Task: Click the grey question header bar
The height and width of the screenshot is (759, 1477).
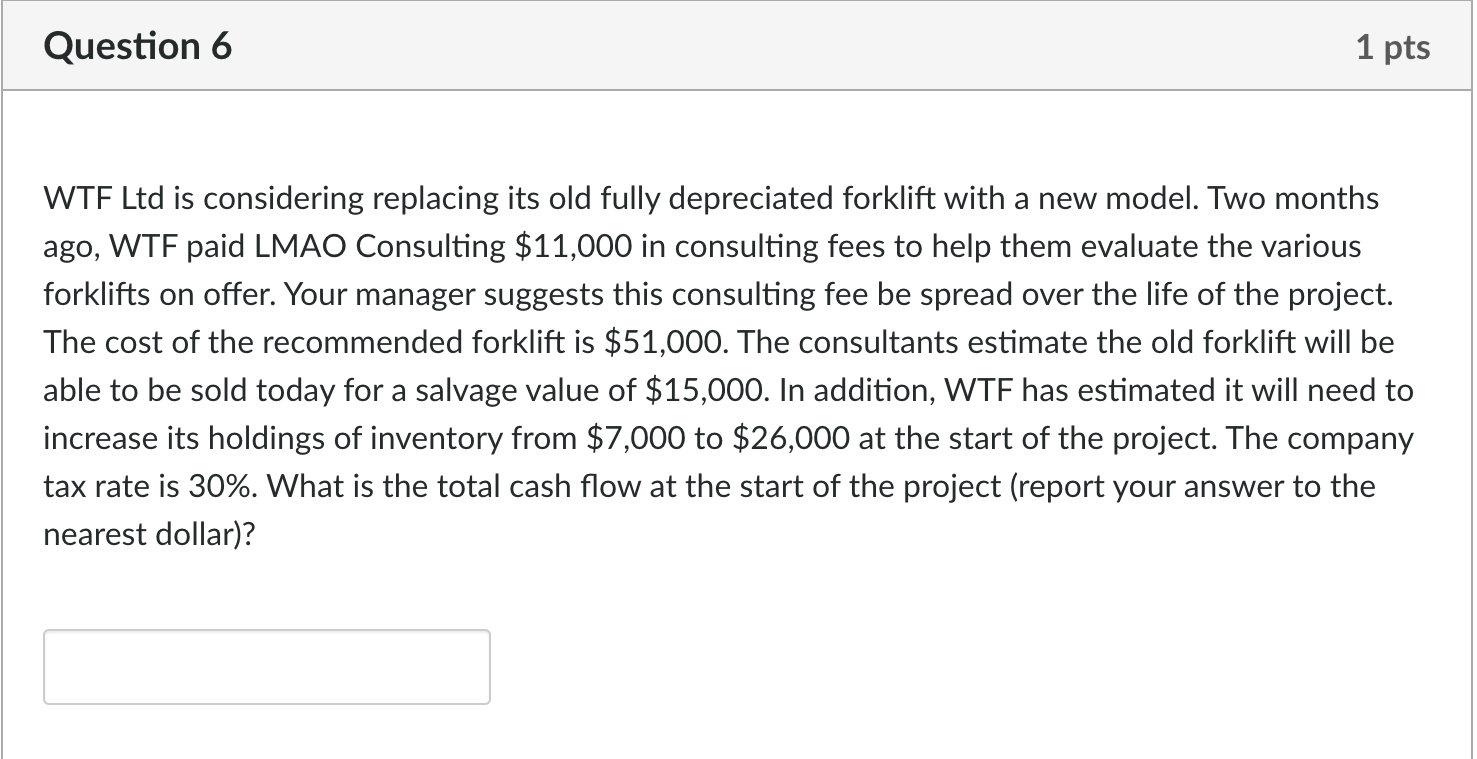Action: tap(738, 47)
